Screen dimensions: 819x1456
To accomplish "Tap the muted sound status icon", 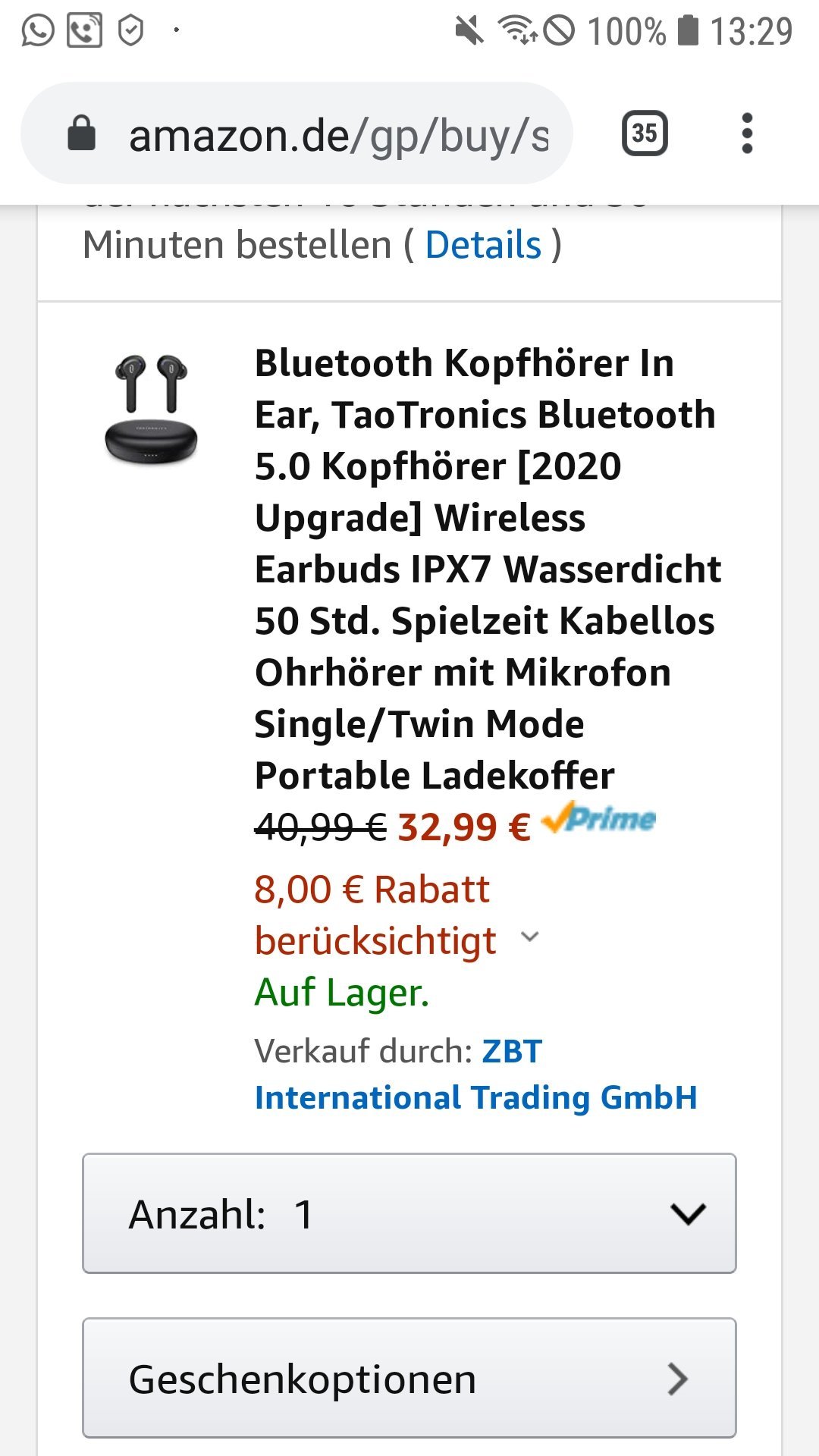I will 469,31.
